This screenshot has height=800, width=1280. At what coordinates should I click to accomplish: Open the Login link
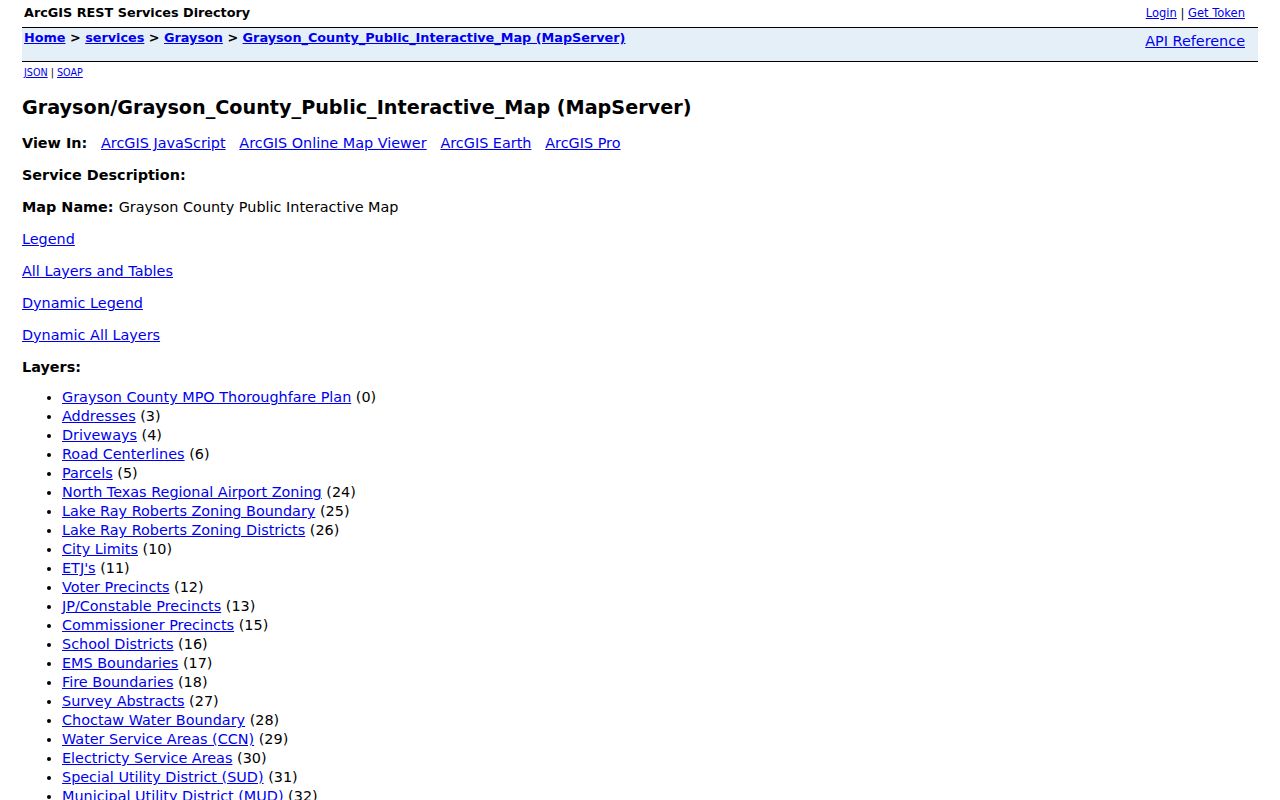pos(1161,13)
